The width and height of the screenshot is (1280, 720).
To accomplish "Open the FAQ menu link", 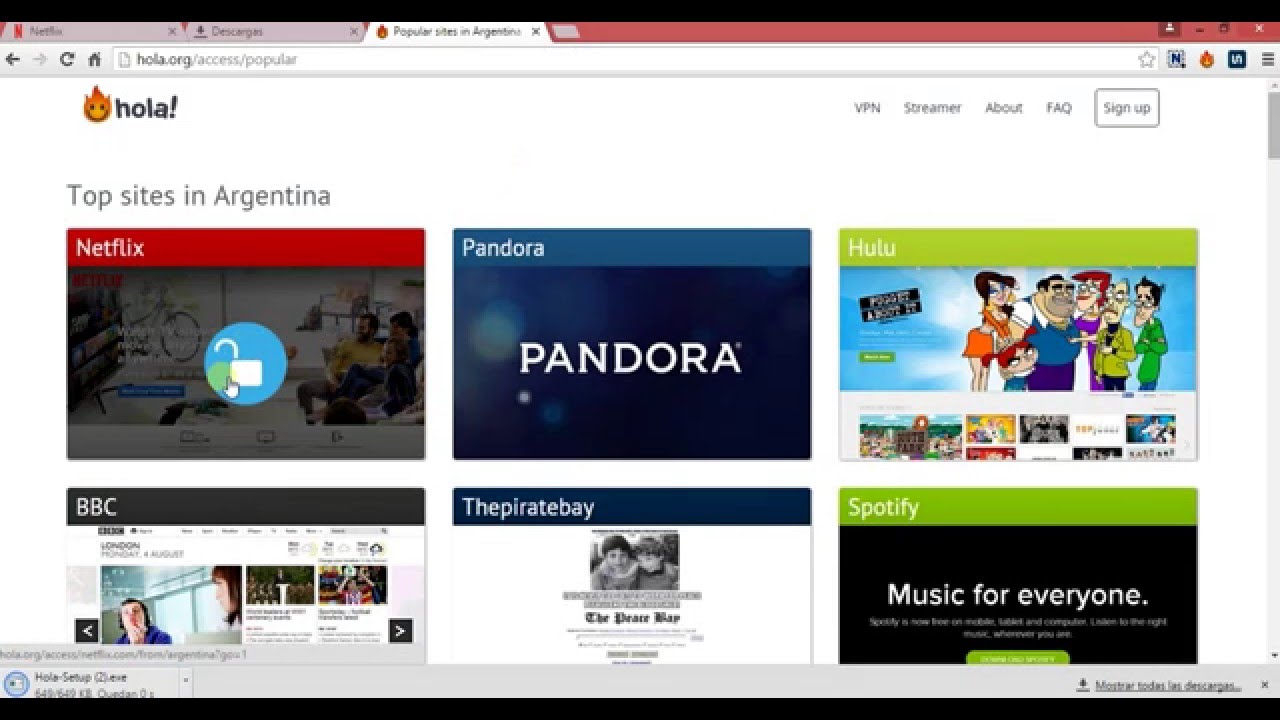I will coord(1059,108).
